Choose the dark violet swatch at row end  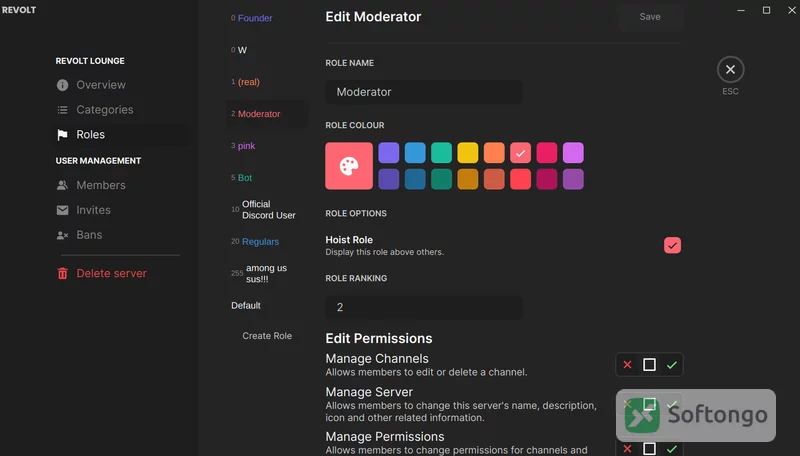click(x=573, y=179)
